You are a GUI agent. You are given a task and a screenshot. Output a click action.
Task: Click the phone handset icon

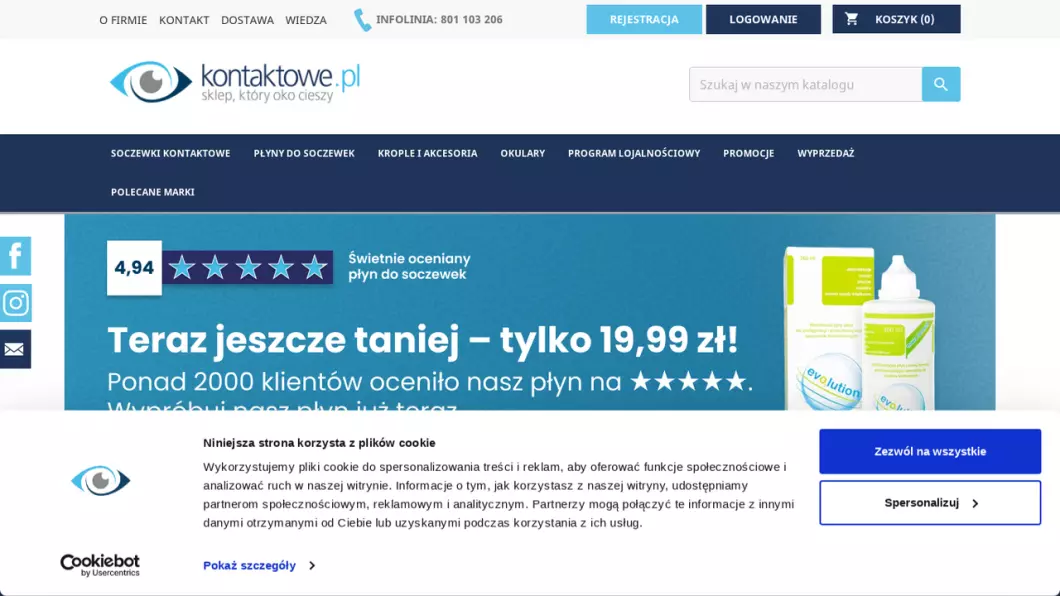(362, 20)
